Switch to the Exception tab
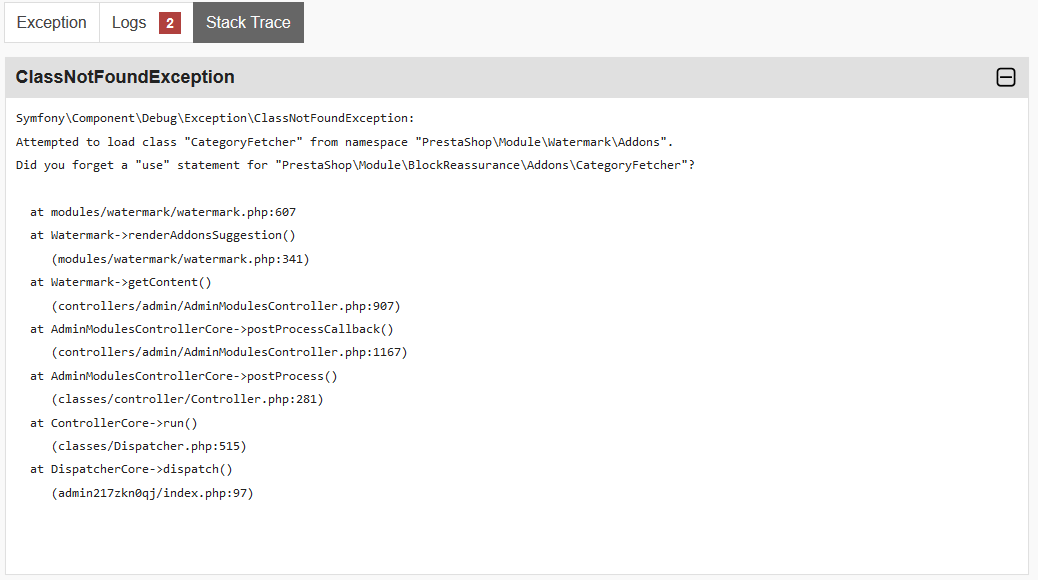Screen dimensions: 1038x580 [x=52, y=22]
